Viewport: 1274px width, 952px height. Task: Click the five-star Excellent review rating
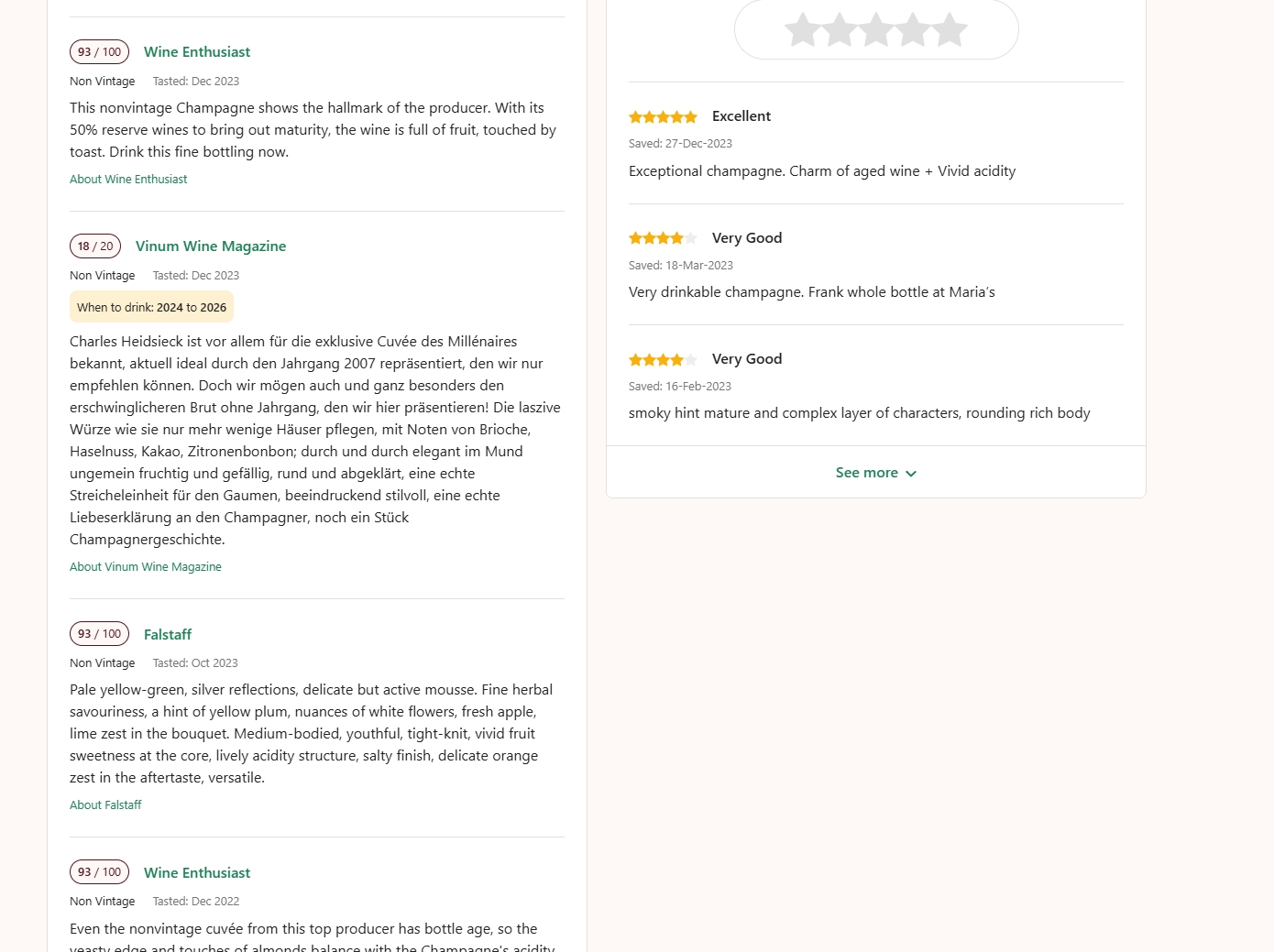[x=663, y=117]
